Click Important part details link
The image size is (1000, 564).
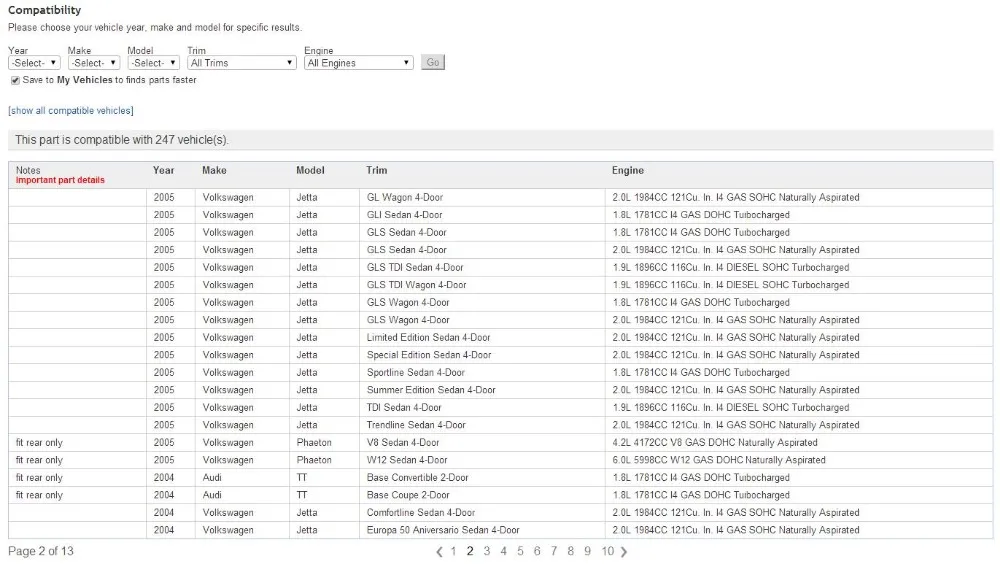pos(60,180)
